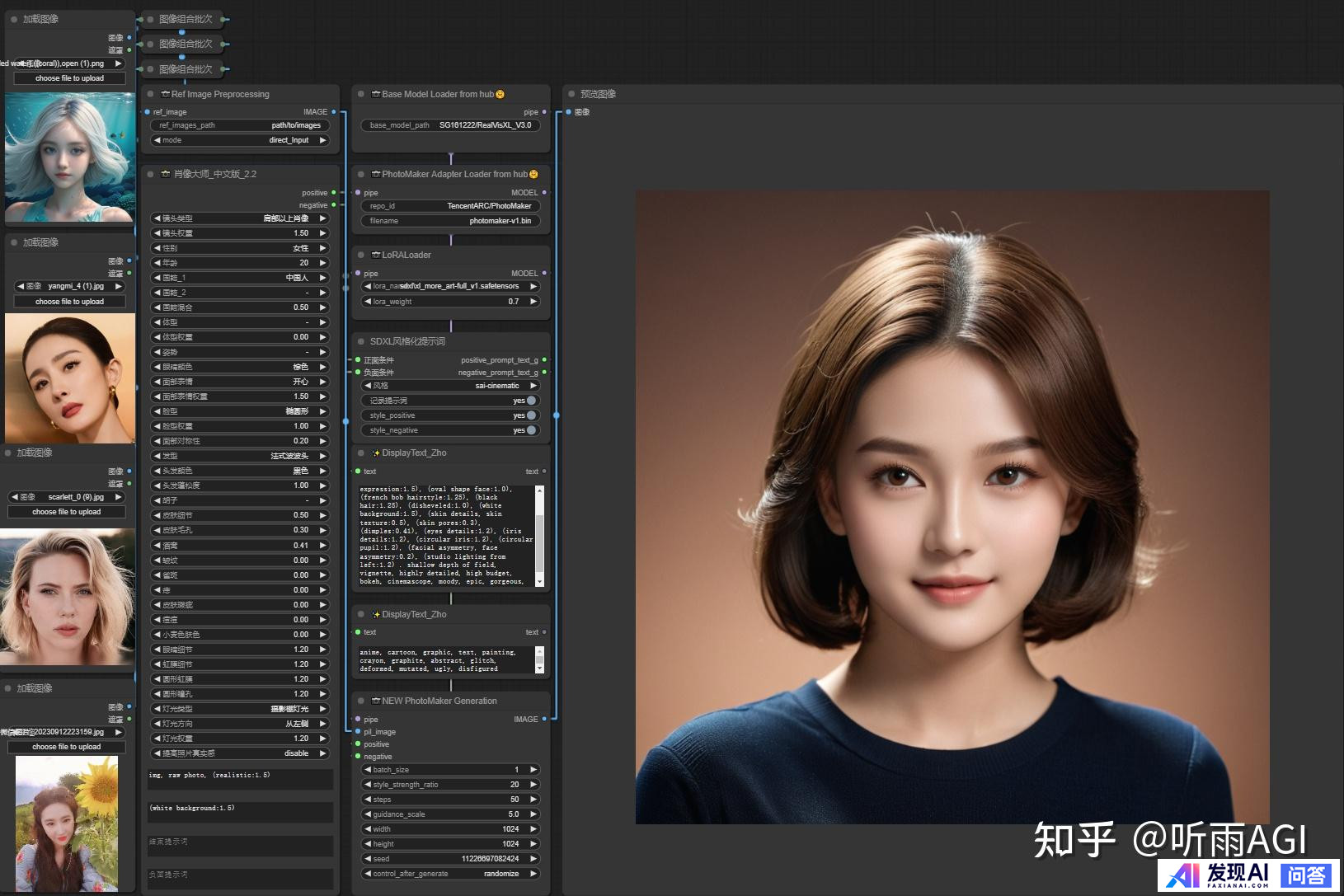Open the 镜头类型 dropdown
1344x896 pixels.
point(240,218)
